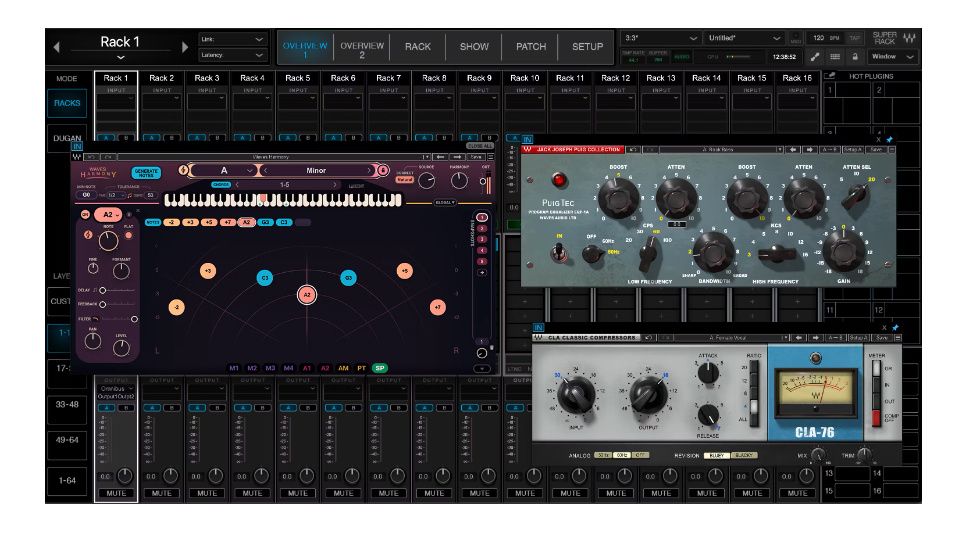Open the Latency dropdown
Image resolution: width=967 pixels, height=533 pixels.
point(232,55)
